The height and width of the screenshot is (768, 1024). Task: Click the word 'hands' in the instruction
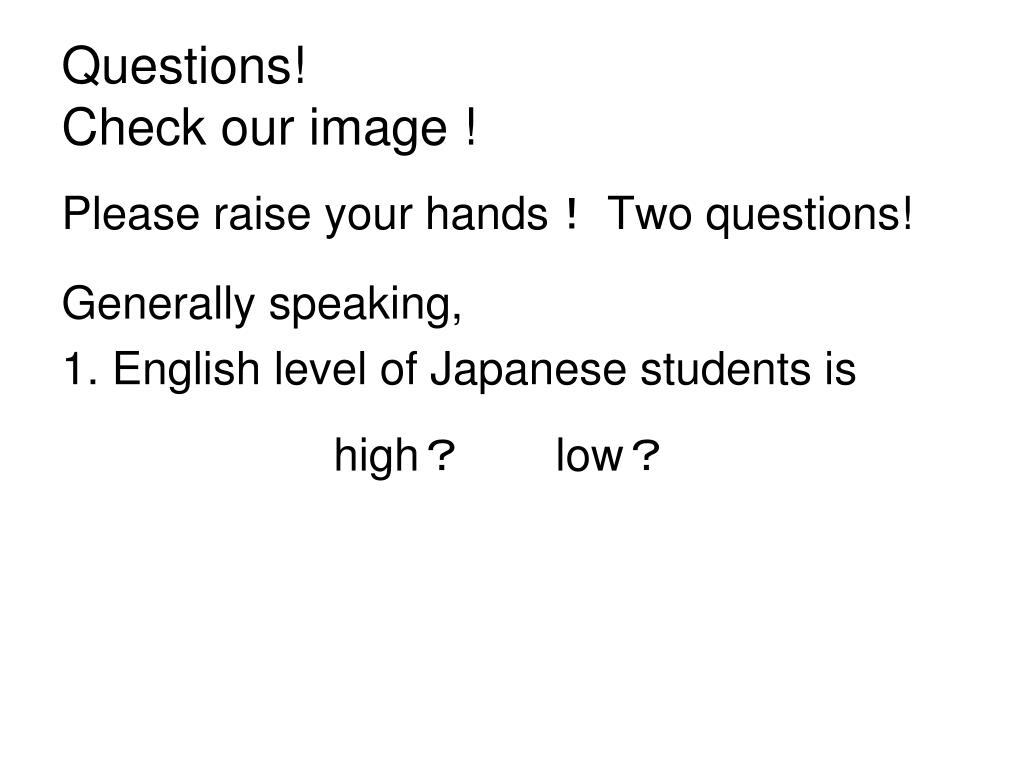[487, 214]
